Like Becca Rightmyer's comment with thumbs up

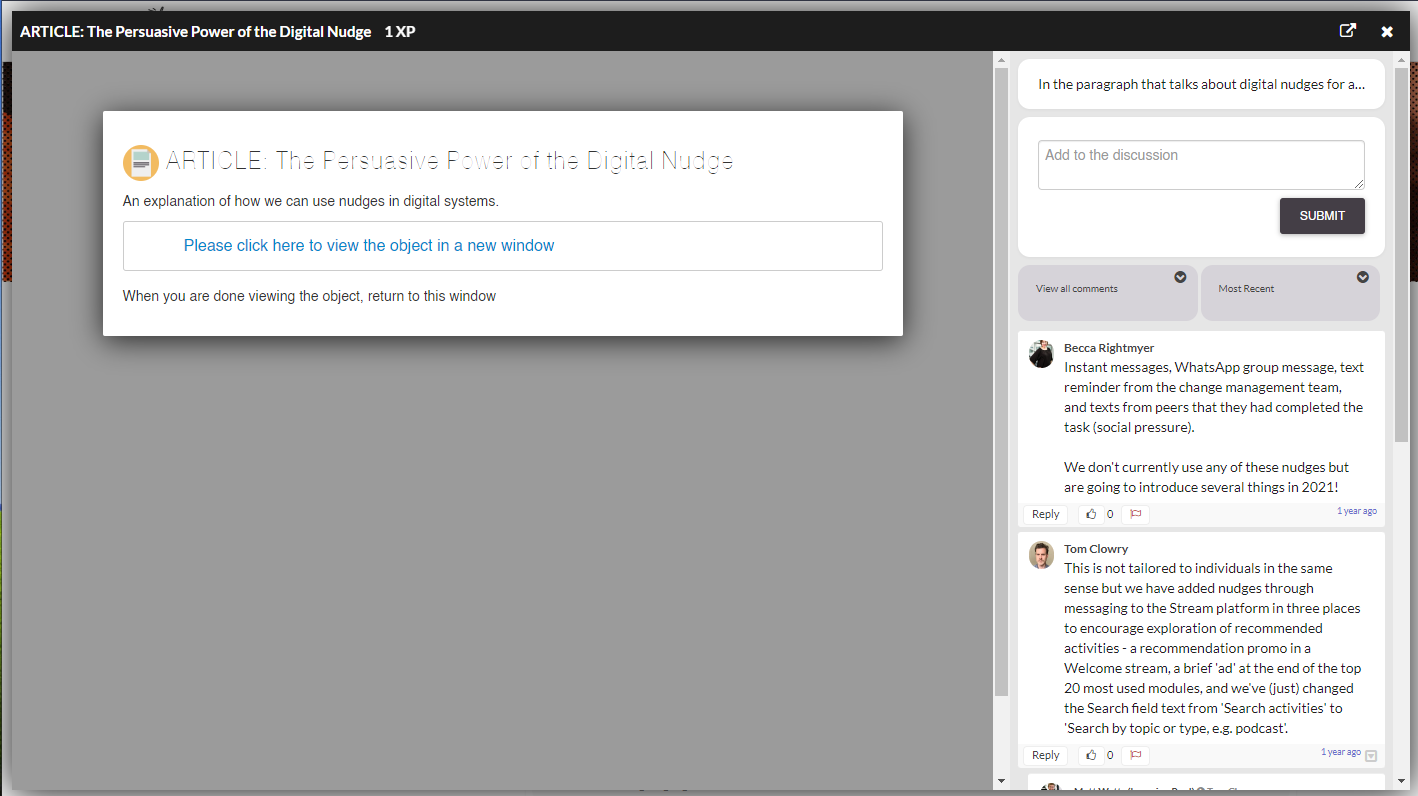click(x=1091, y=514)
